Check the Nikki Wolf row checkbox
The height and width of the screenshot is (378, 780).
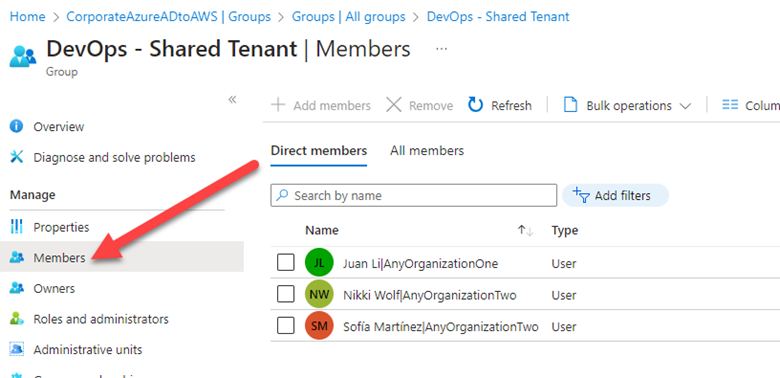point(286,294)
